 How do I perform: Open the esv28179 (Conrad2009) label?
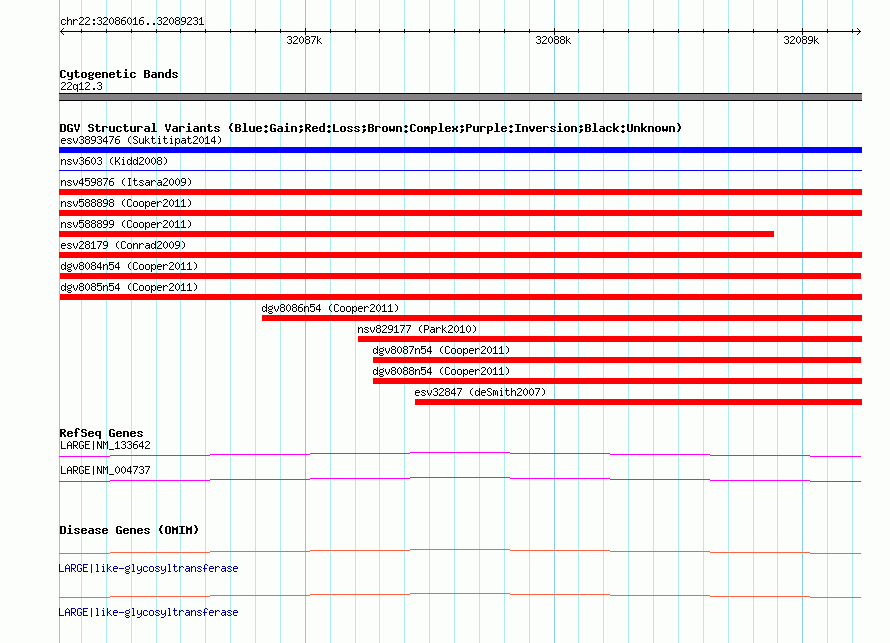tap(123, 245)
